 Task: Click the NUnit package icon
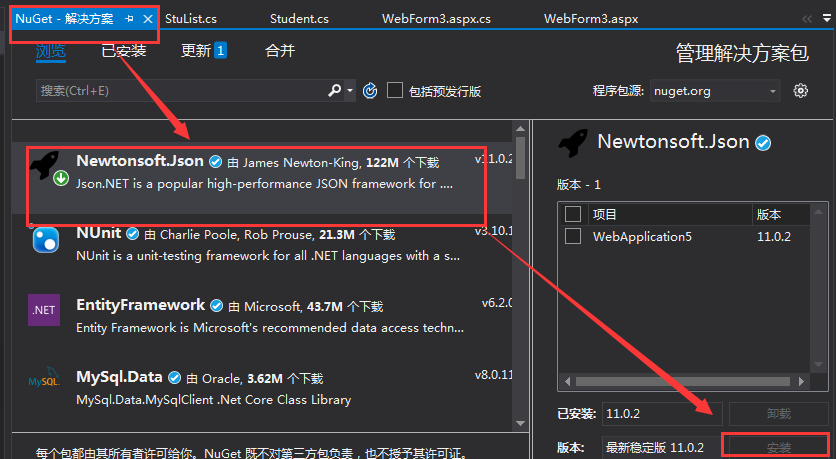point(46,240)
